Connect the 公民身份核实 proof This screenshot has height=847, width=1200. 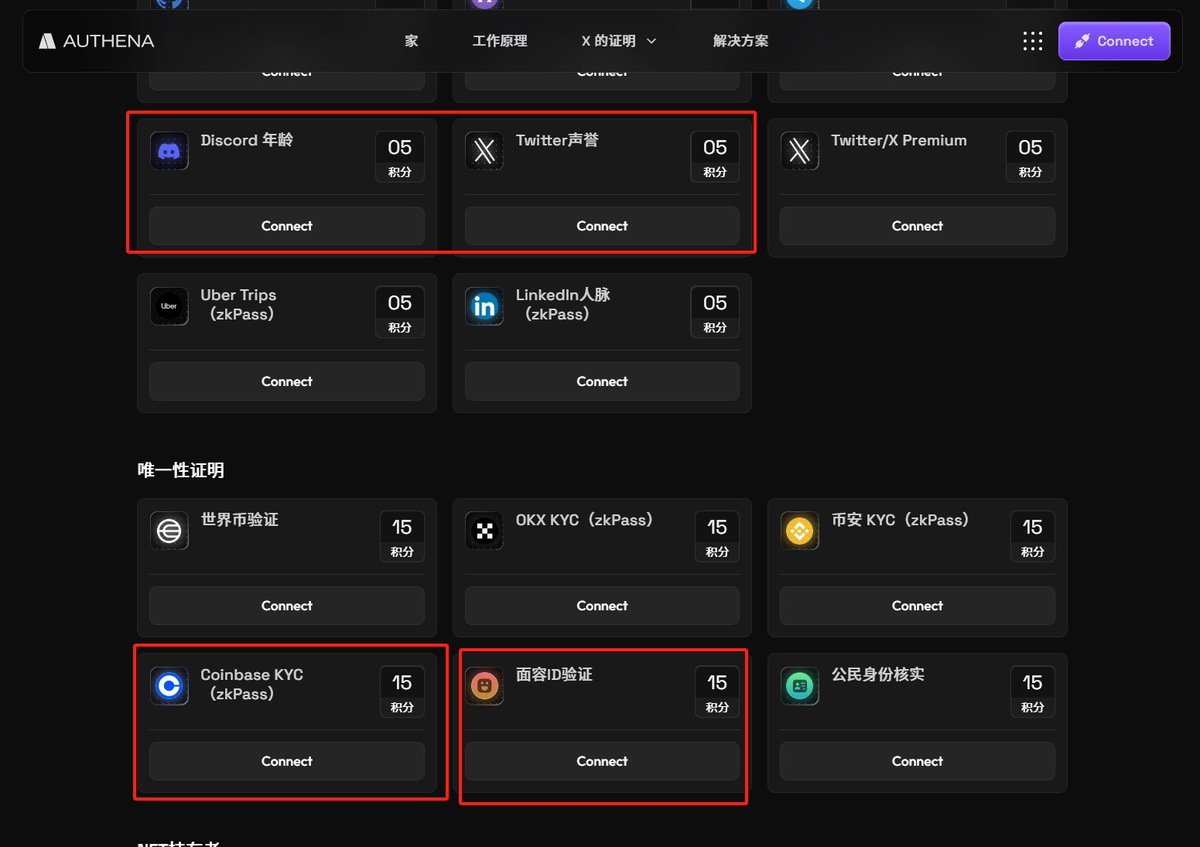[x=917, y=761]
